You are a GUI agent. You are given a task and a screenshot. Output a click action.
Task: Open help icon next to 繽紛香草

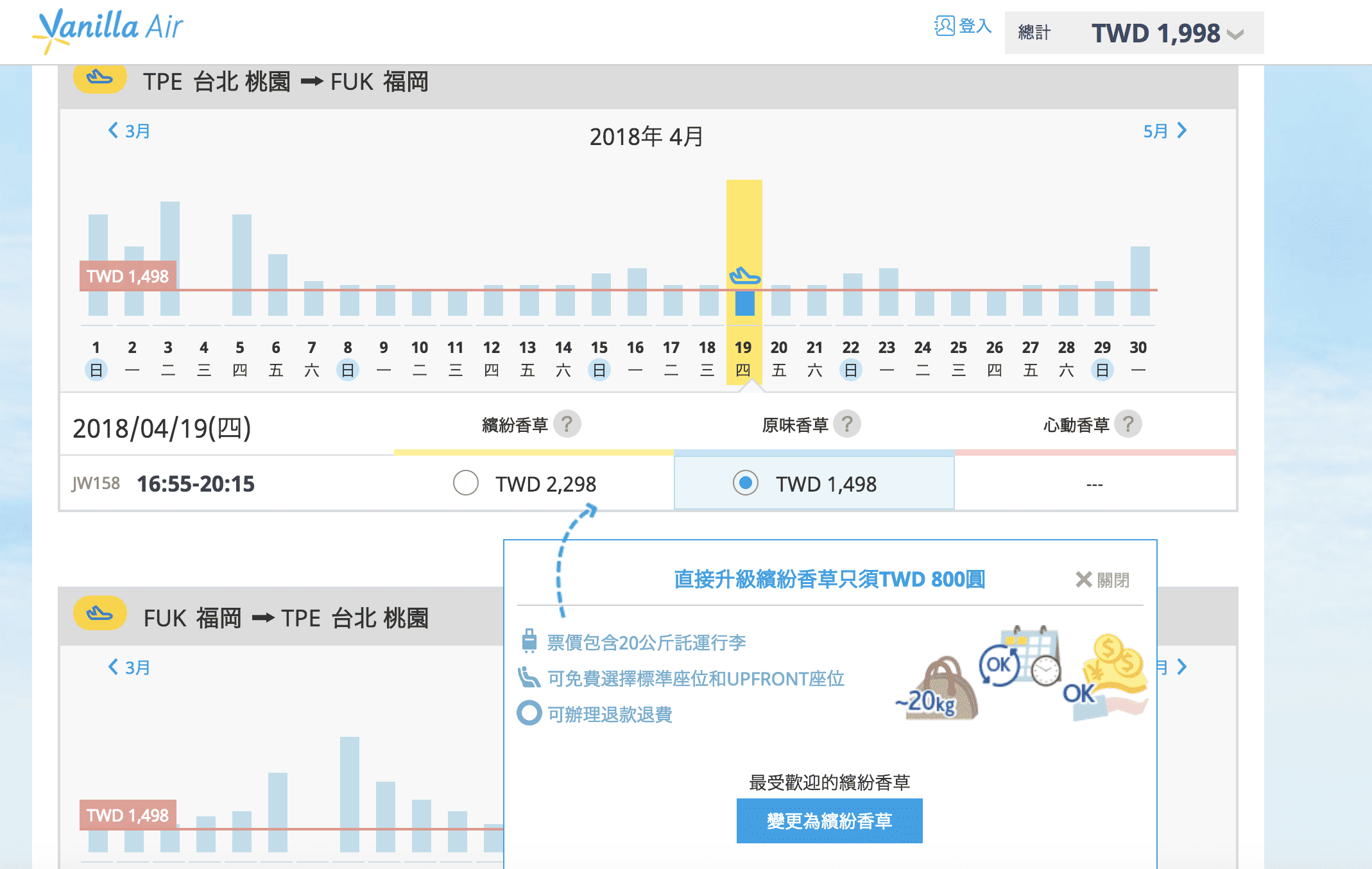(567, 424)
